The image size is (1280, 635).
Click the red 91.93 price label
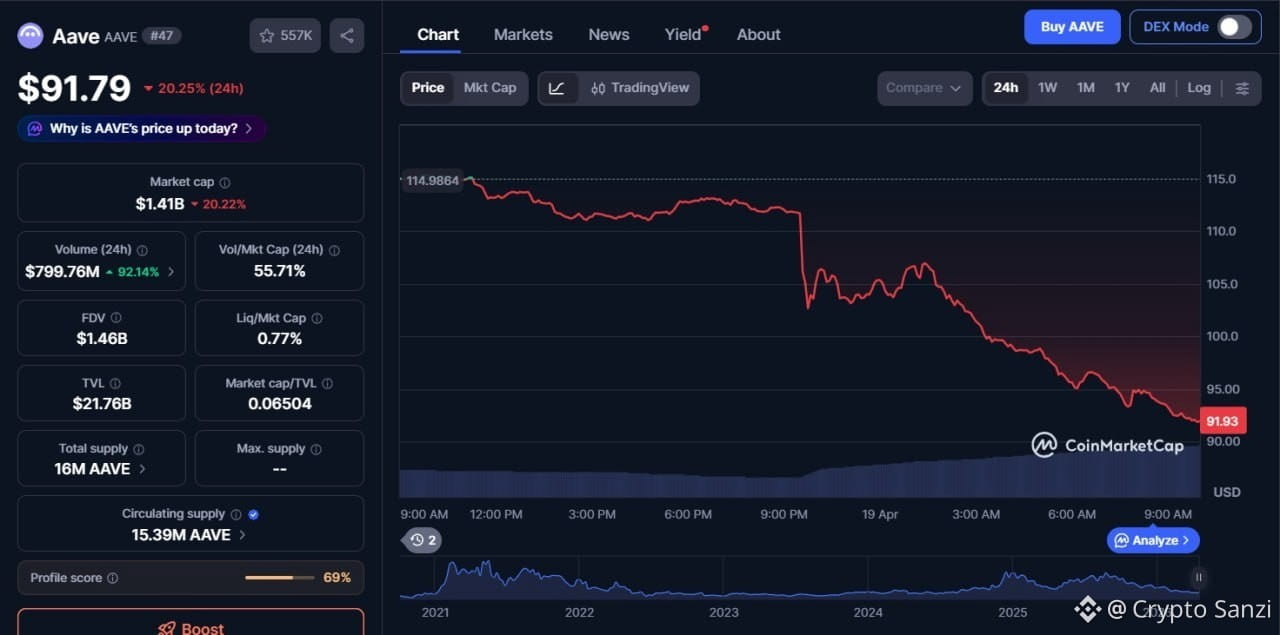pos(1222,421)
